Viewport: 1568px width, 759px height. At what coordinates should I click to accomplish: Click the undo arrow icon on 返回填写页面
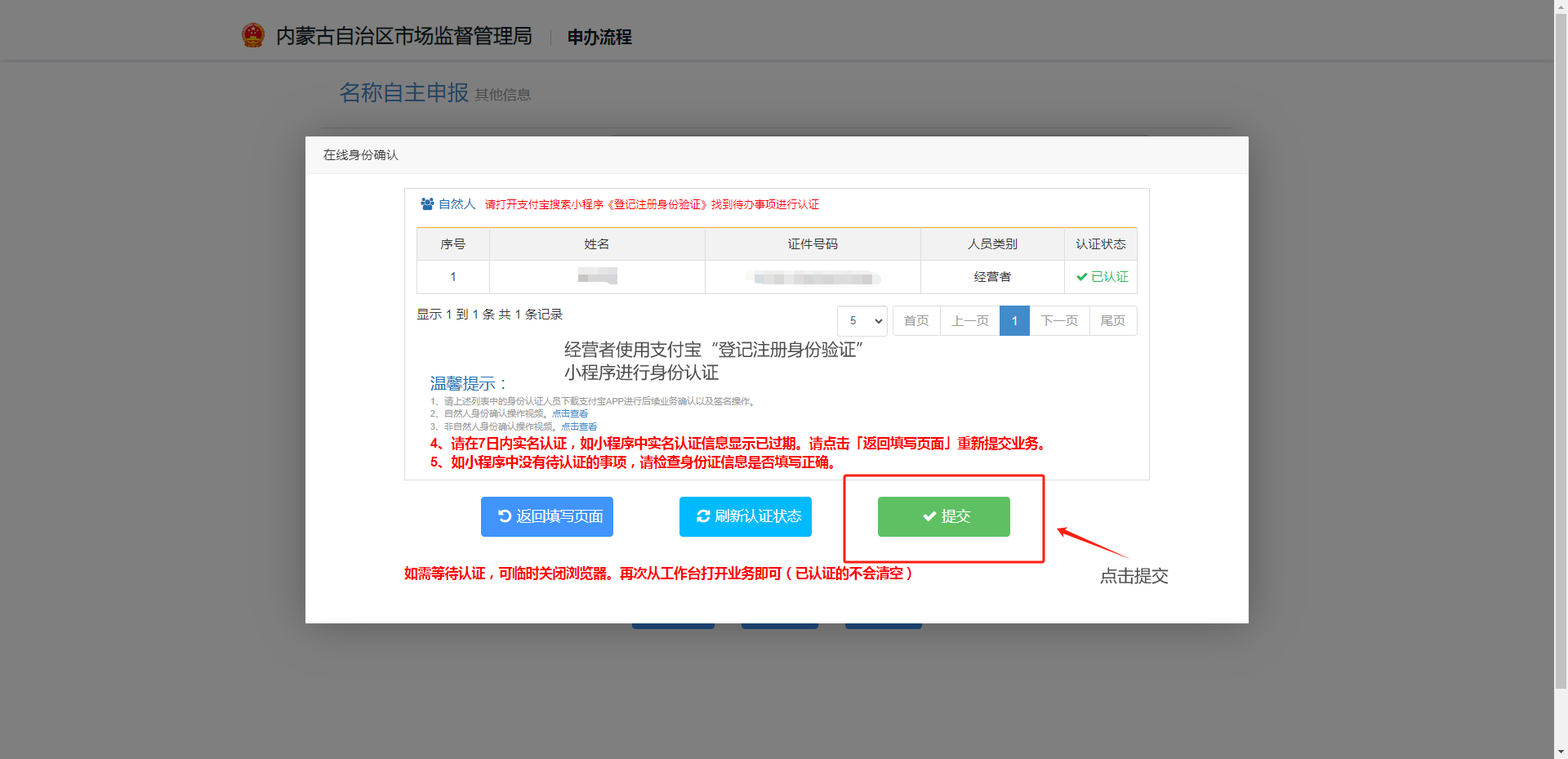tap(504, 516)
